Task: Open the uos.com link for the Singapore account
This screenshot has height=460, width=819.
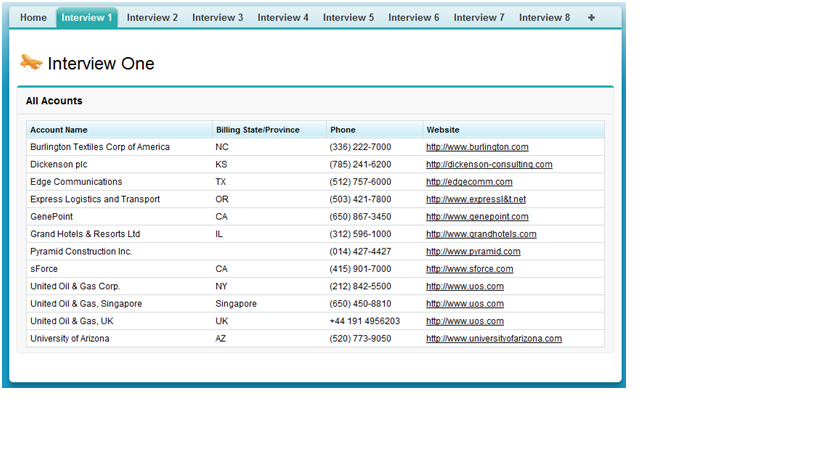Action: [x=465, y=304]
